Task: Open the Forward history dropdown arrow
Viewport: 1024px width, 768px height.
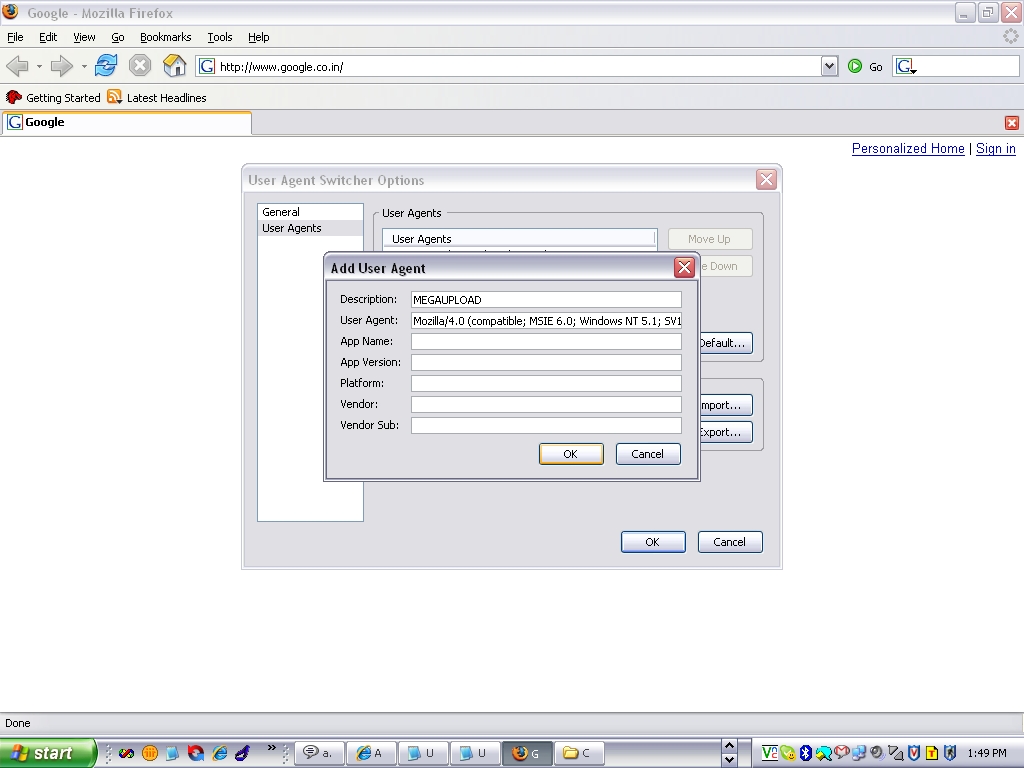Action: tap(84, 67)
